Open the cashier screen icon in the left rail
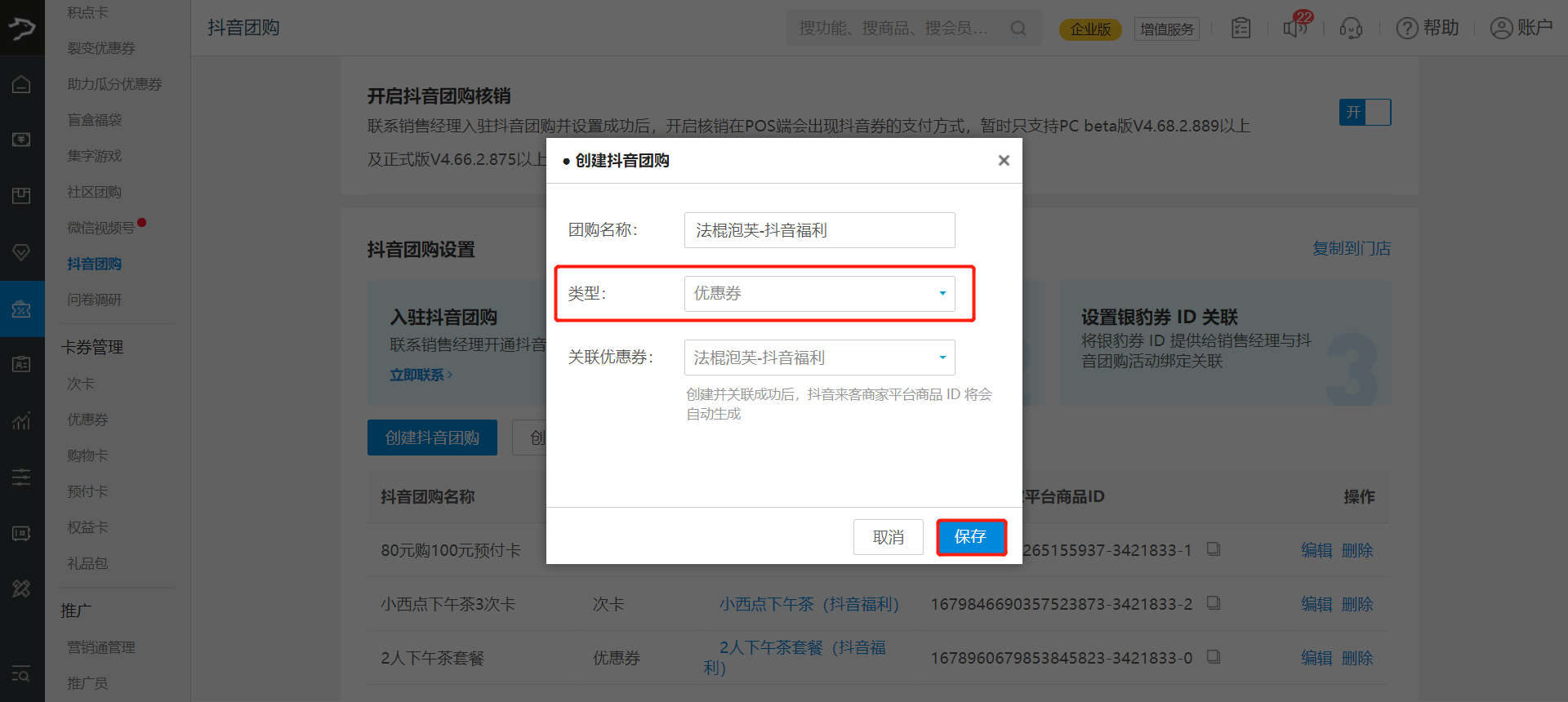This screenshot has width=1568, height=702. coord(22,140)
